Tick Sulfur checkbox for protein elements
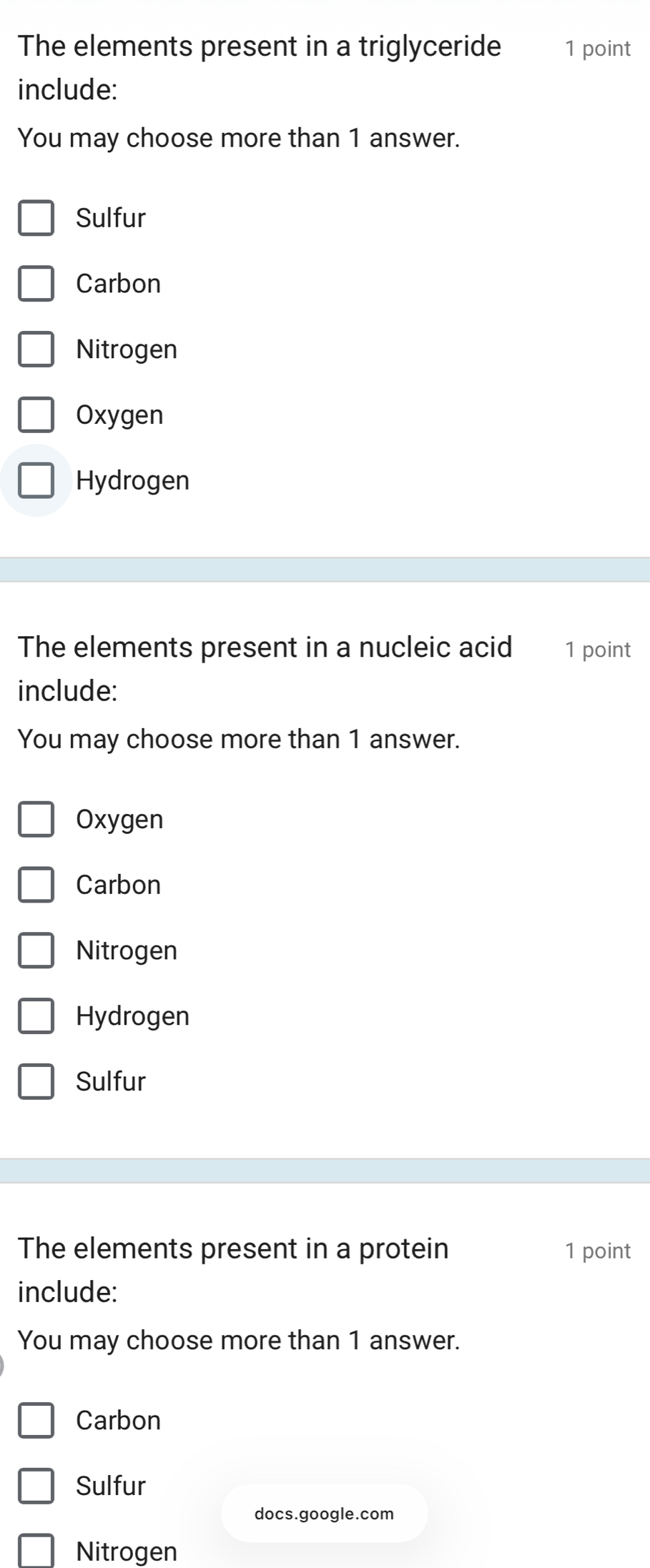Screen dimensions: 650x1568 coord(36,1486)
